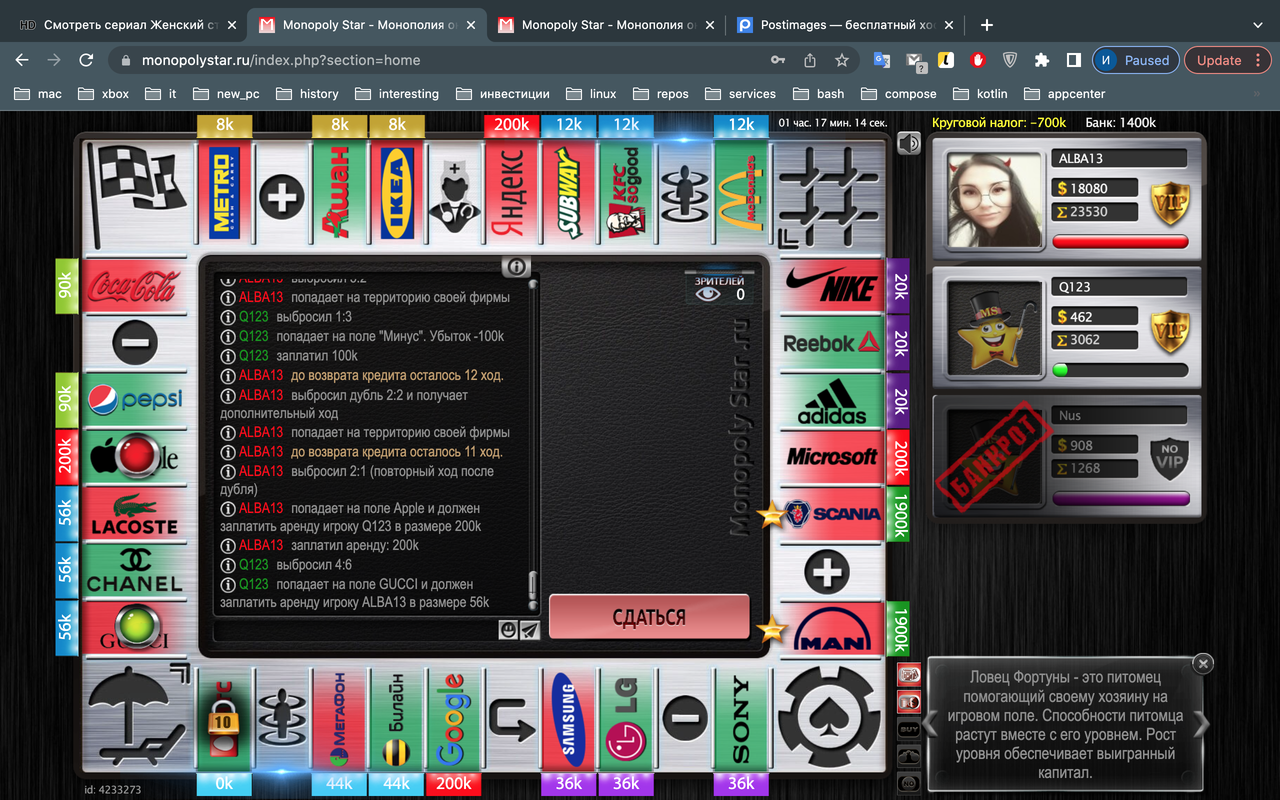Click the McDonald's board cell

point(741,193)
